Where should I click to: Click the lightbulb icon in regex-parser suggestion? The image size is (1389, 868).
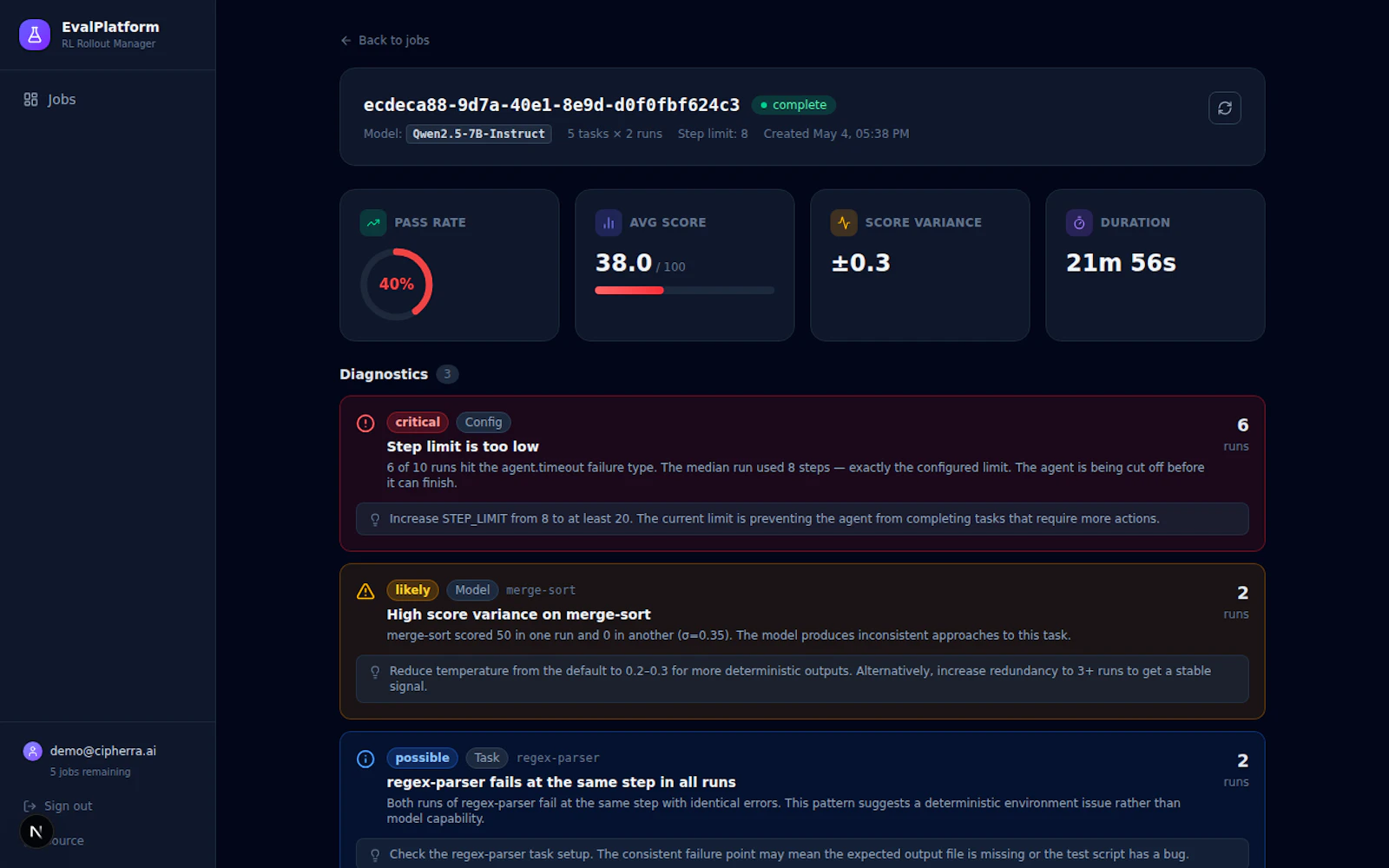click(375, 855)
